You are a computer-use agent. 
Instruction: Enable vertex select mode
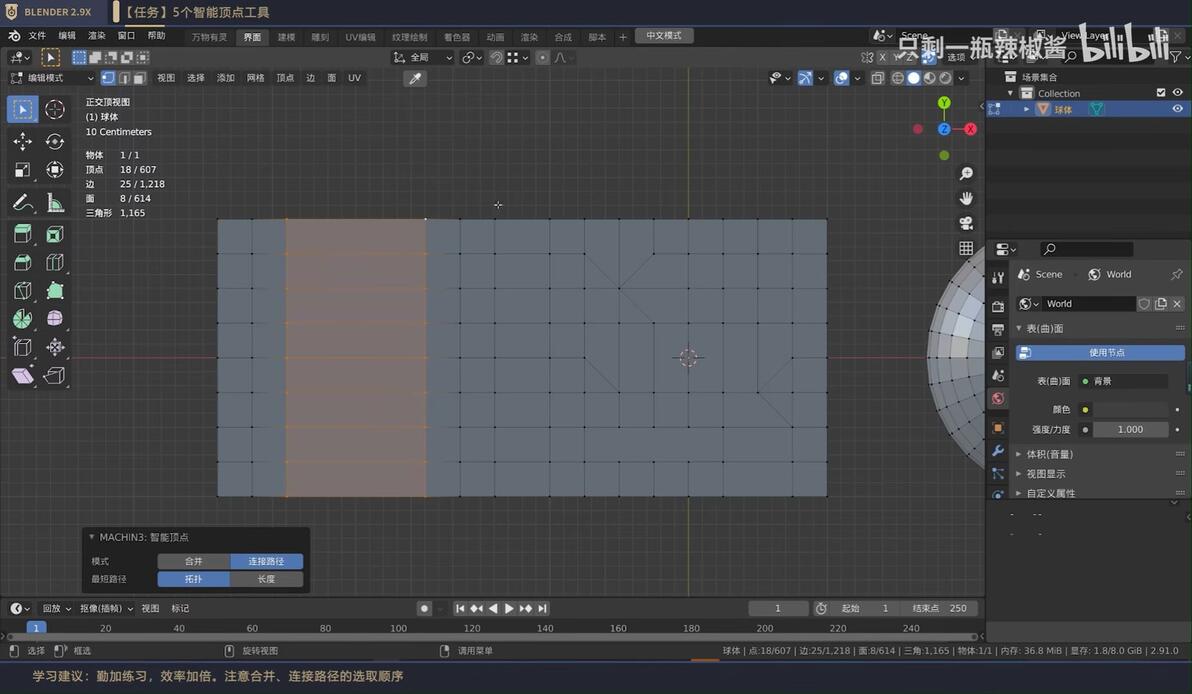pos(108,78)
